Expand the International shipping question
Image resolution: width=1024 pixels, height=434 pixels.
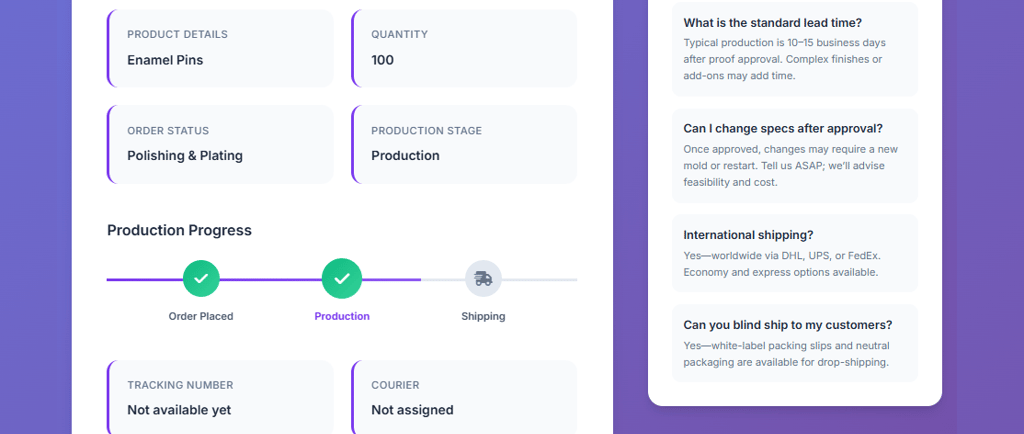tap(748, 235)
